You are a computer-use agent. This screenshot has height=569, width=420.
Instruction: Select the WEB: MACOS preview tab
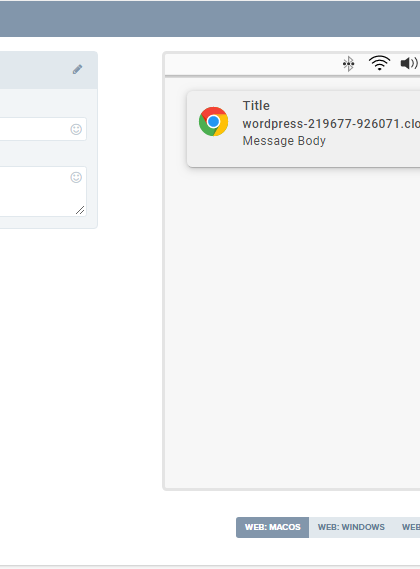pyautogui.click(x=273, y=527)
